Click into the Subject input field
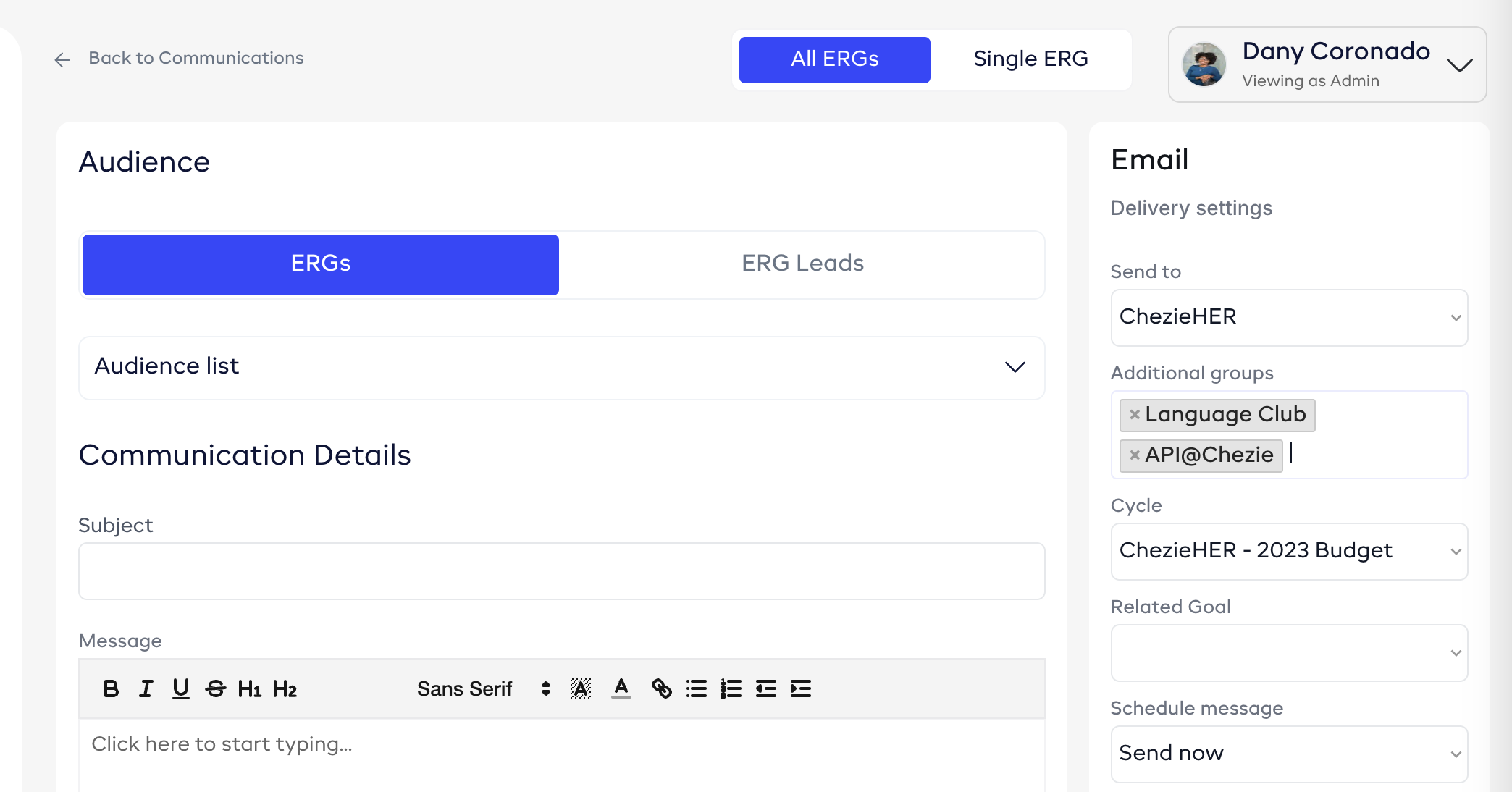The image size is (1512, 792). (561, 571)
